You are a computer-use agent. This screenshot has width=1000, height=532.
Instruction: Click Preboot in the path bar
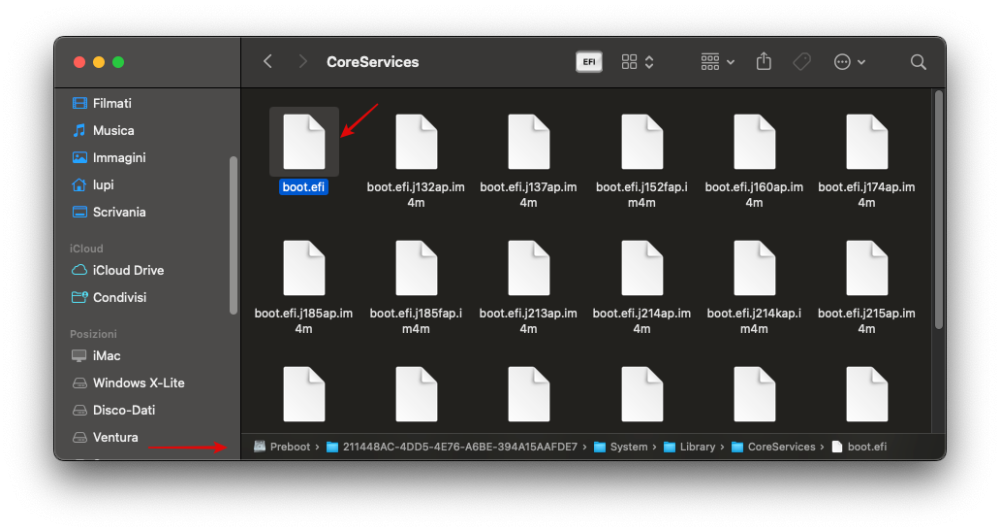click(282, 447)
